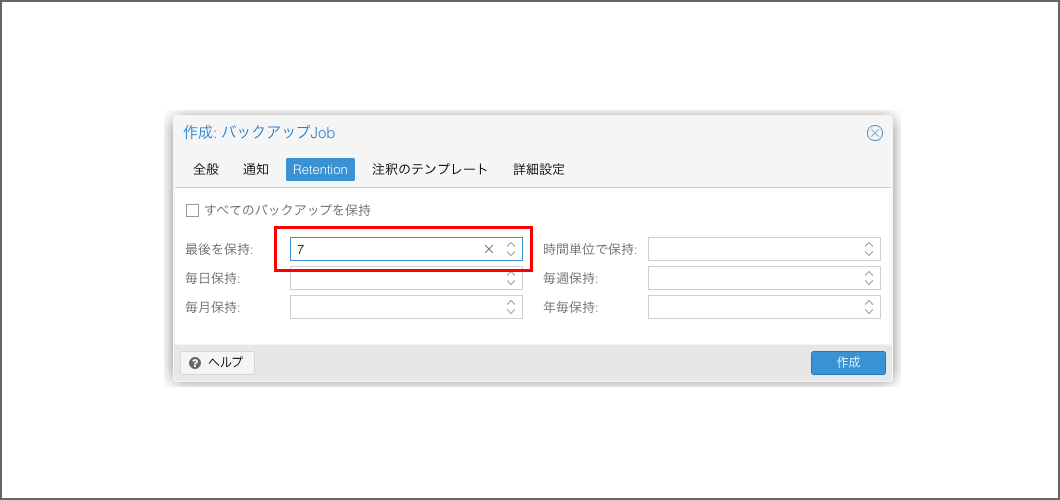Click the 毎月保持 input field
This screenshot has width=1060, height=500.
tap(395, 307)
